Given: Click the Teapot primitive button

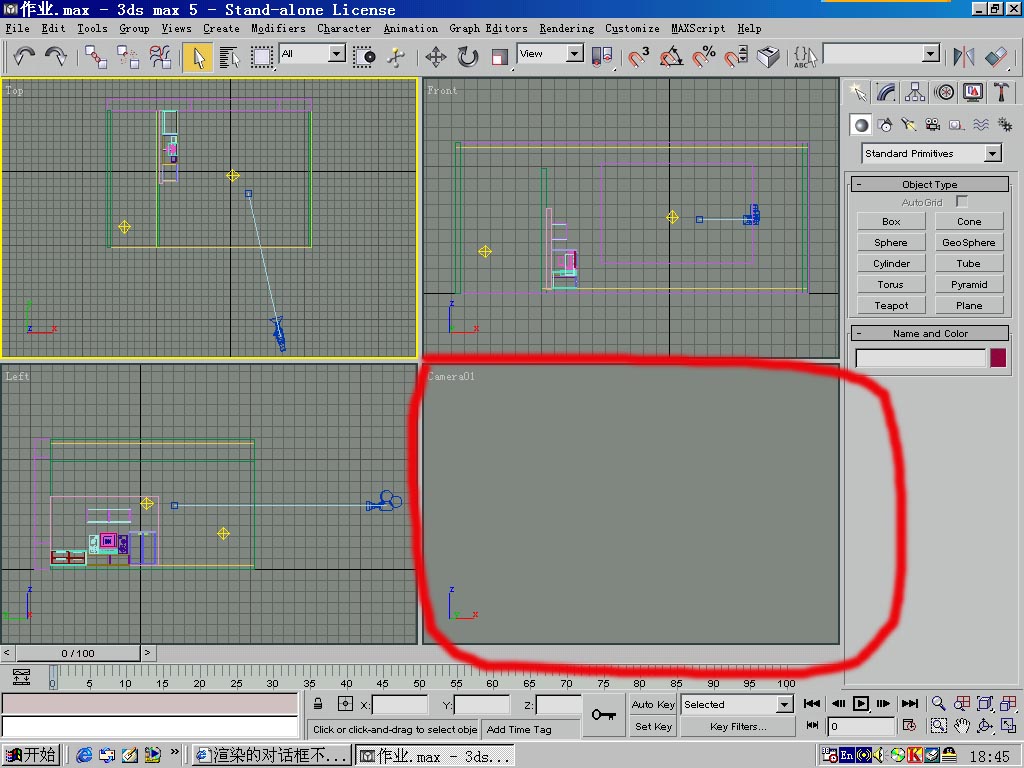Looking at the screenshot, I should tap(891, 305).
